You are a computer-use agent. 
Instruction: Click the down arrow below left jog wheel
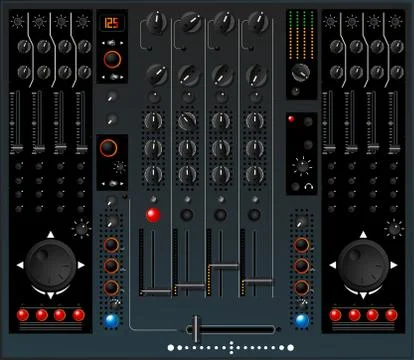click(x=50, y=295)
